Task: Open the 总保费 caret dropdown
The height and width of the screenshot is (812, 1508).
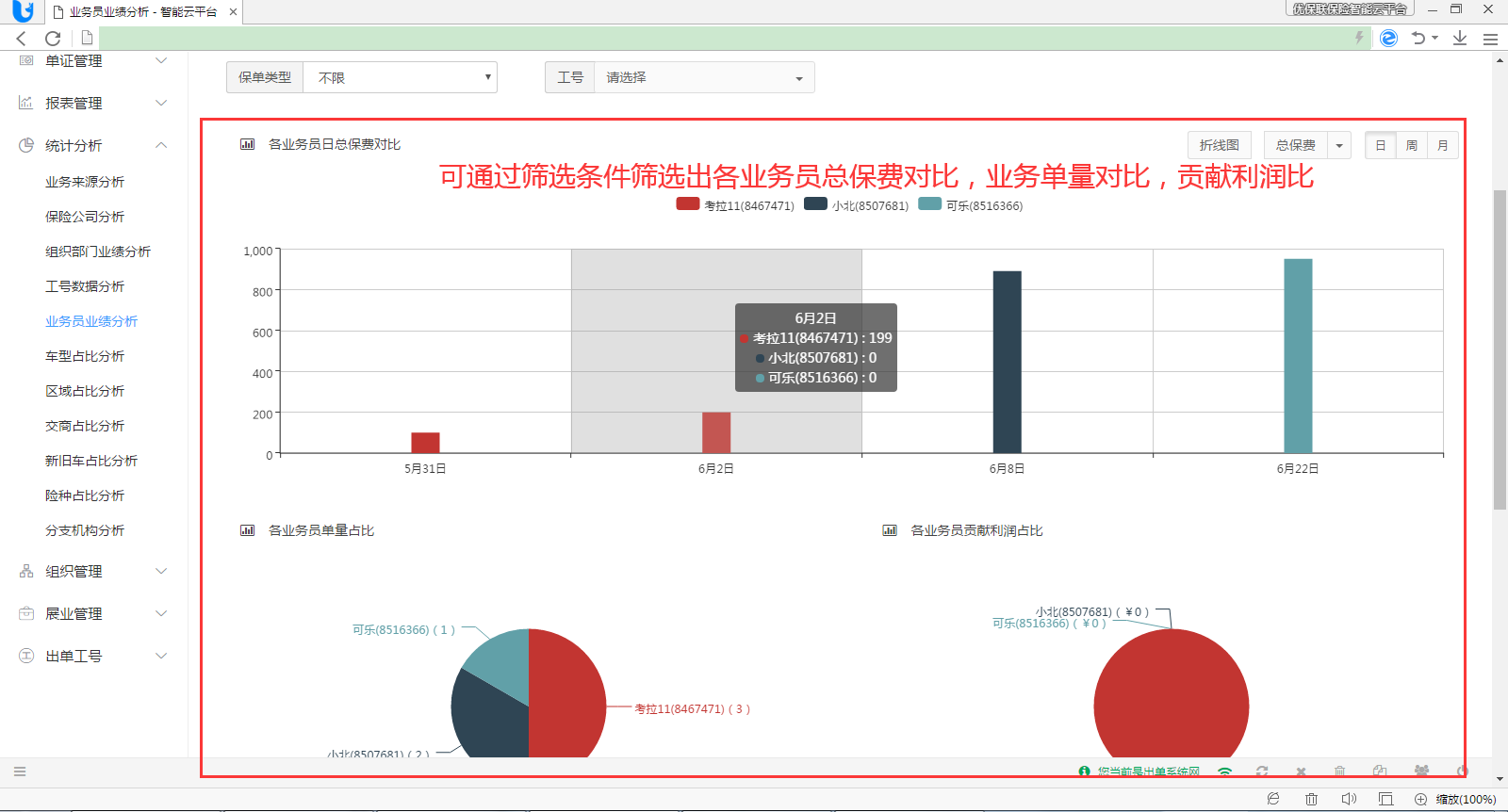Action: pyautogui.click(x=1339, y=145)
